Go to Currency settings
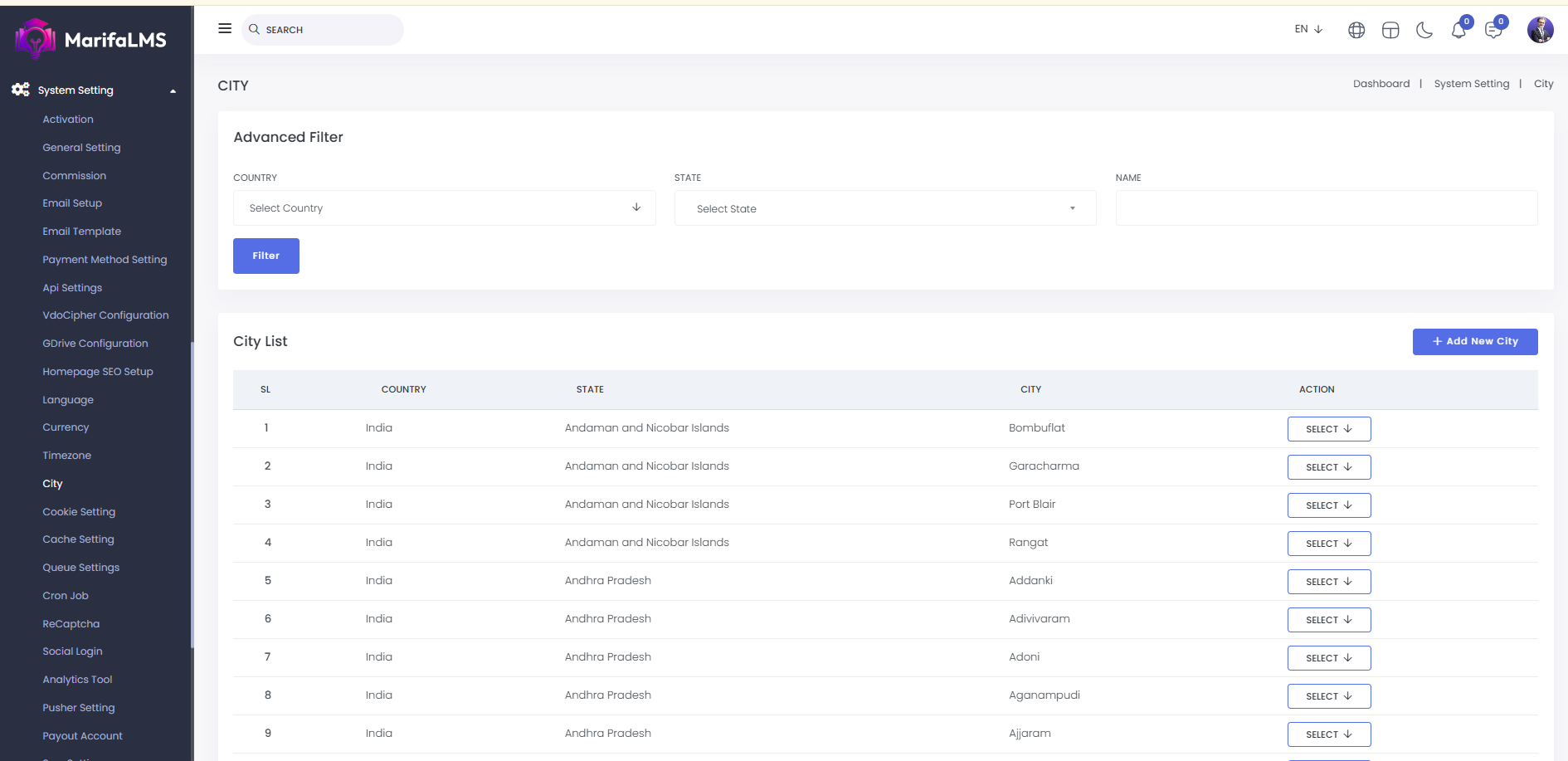 tap(66, 427)
